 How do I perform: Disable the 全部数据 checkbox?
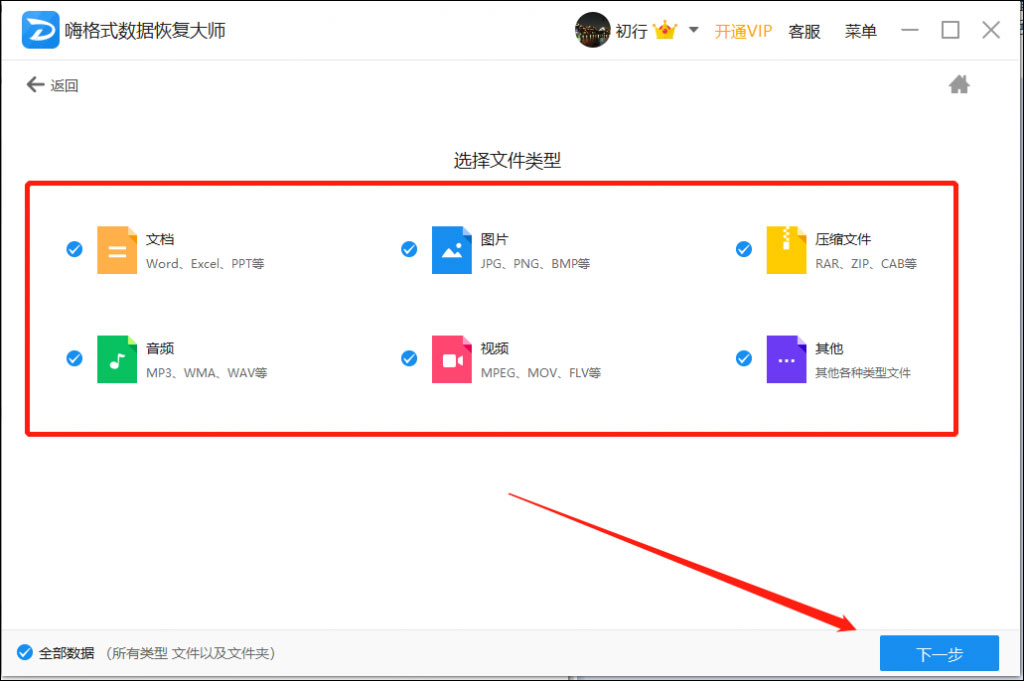tap(25, 652)
